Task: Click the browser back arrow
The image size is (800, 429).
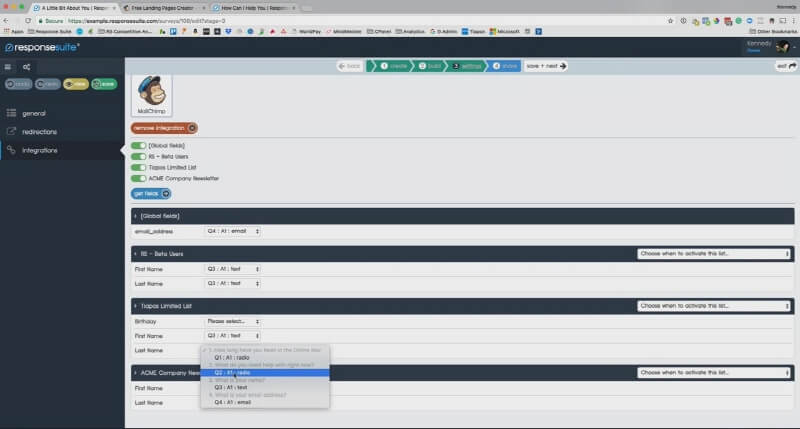Action: (x=6, y=21)
